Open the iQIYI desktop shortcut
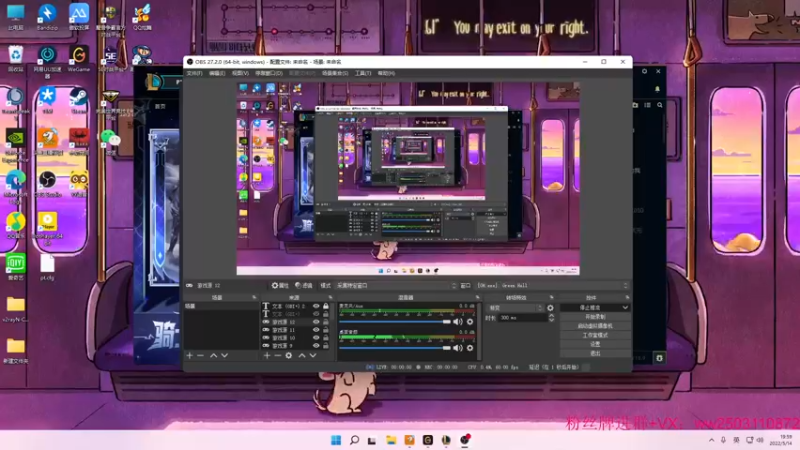Screen dimensions: 800x450 pos(15,267)
